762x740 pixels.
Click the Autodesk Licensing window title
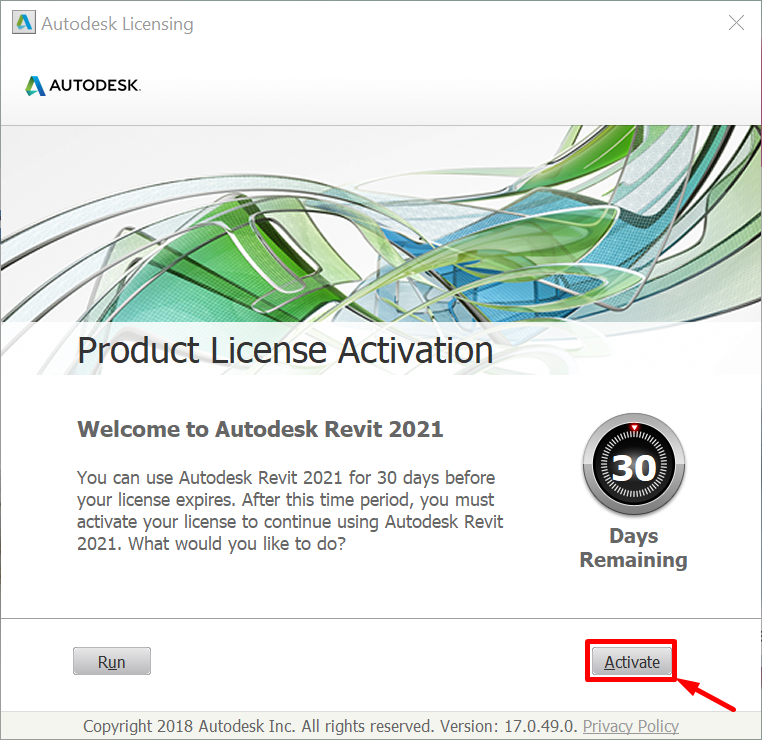[117, 23]
